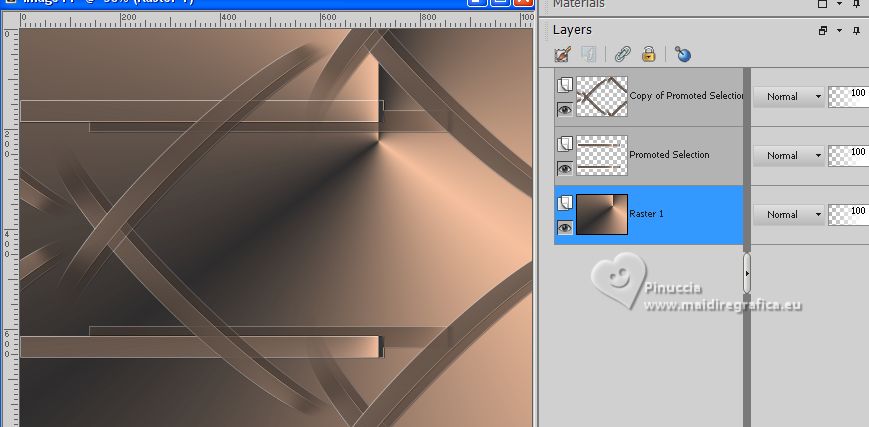869x427 pixels.
Task: Click the Edit Selection paintbrush icon
Action: pos(563,54)
